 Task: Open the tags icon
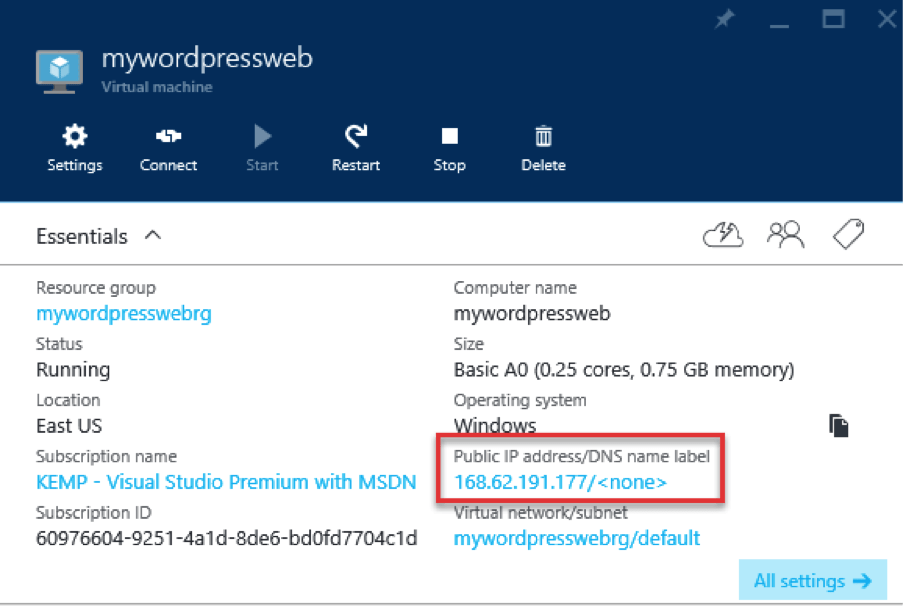(848, 235)
